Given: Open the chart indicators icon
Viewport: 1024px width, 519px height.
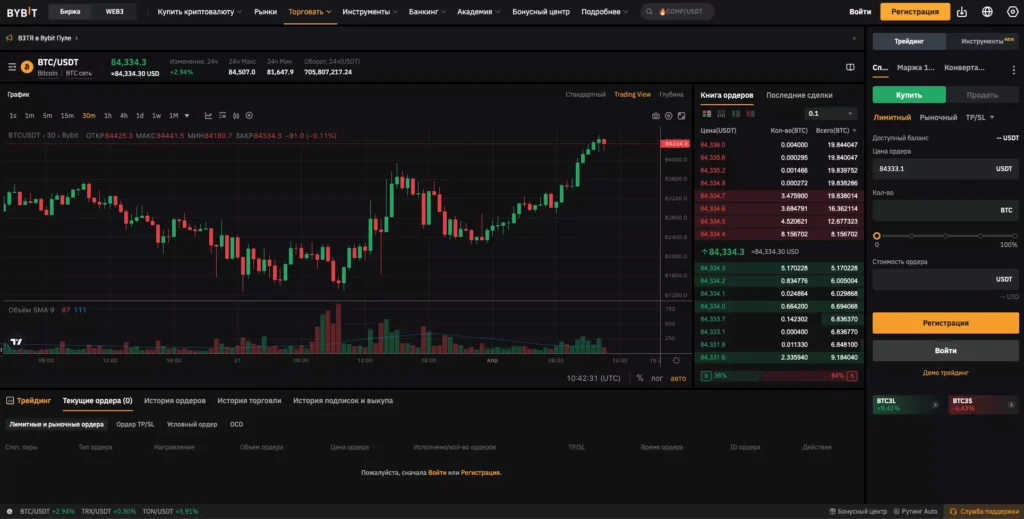Looking at the screenshot, I should click(x=208, y=116).
